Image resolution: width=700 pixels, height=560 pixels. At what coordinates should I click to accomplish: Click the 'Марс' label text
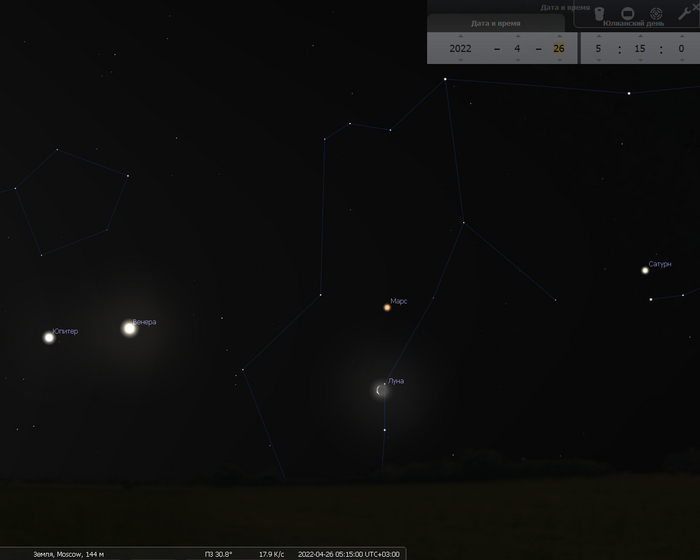tap(399, 301)
